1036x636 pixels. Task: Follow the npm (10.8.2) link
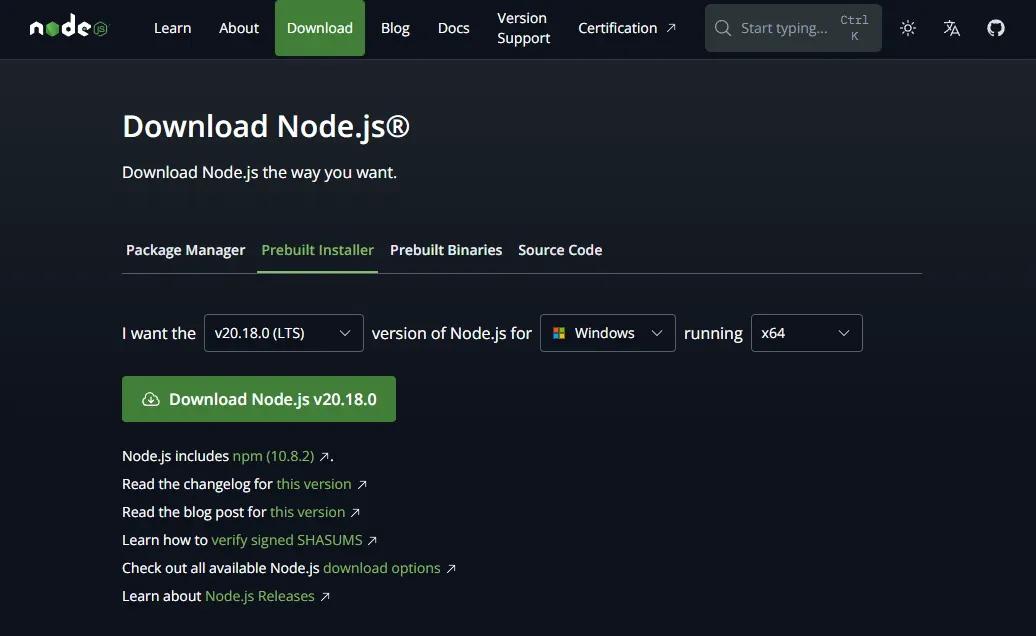coord(273,456)
